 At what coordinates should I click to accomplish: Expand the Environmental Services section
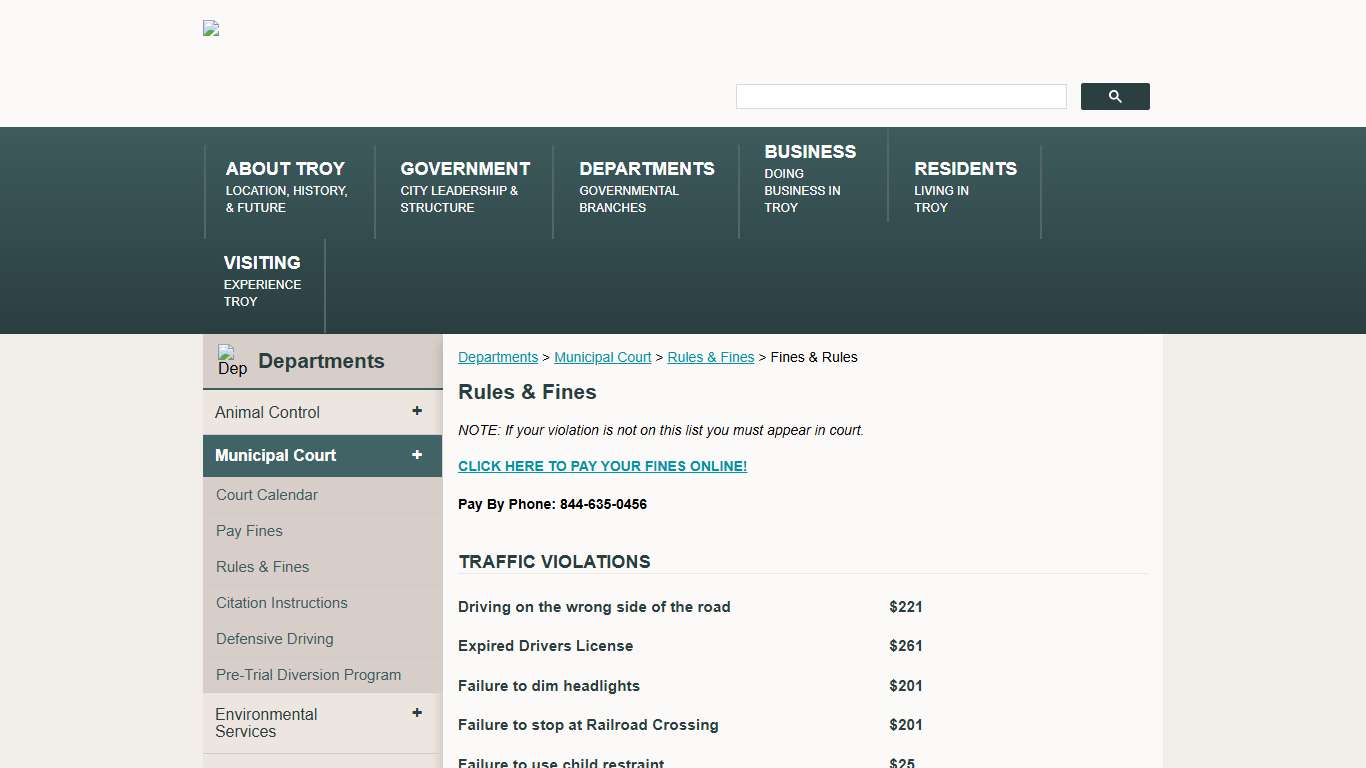tap(417, 713)
